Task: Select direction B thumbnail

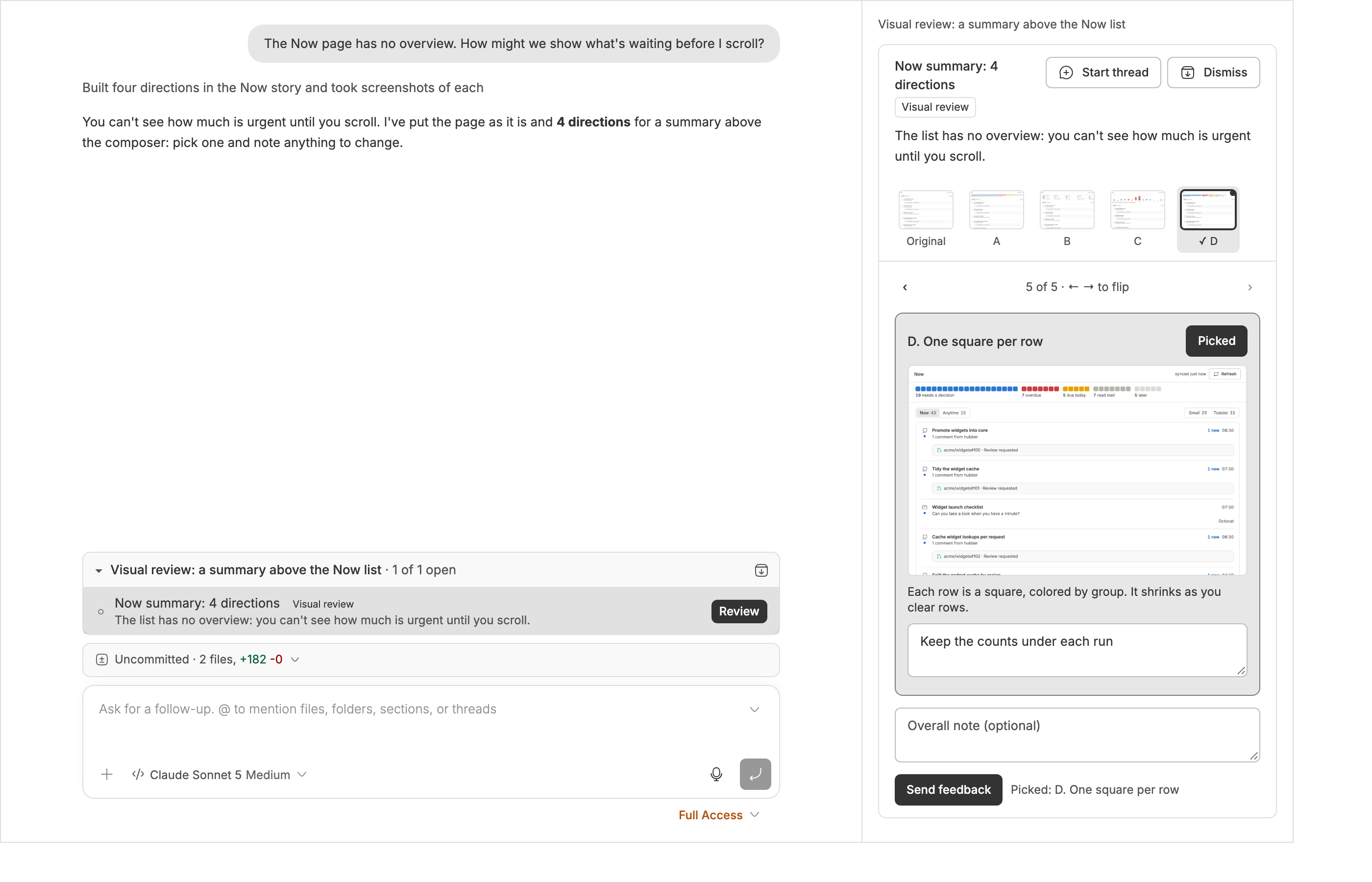Action: [x=1067, y=220]
